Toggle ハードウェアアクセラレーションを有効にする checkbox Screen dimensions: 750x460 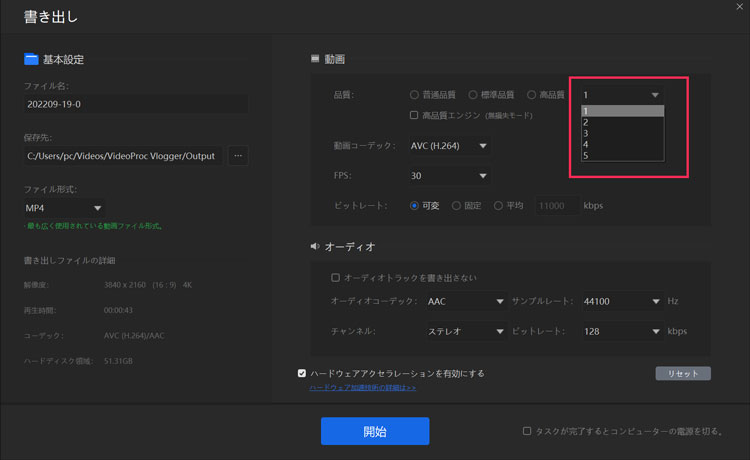coord(302,373)
